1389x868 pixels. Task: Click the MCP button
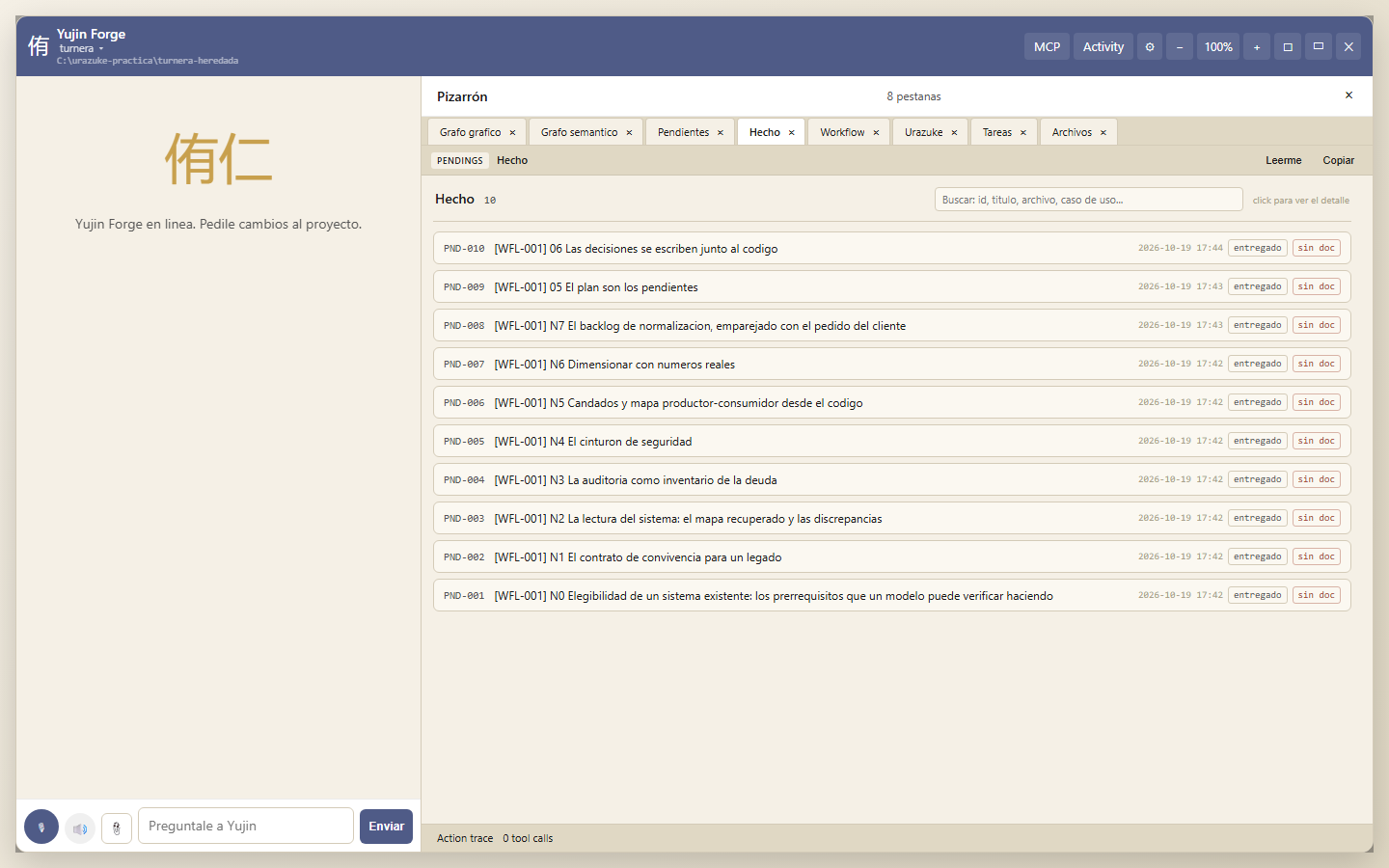pyautogui.click(x=1047, y=46)
